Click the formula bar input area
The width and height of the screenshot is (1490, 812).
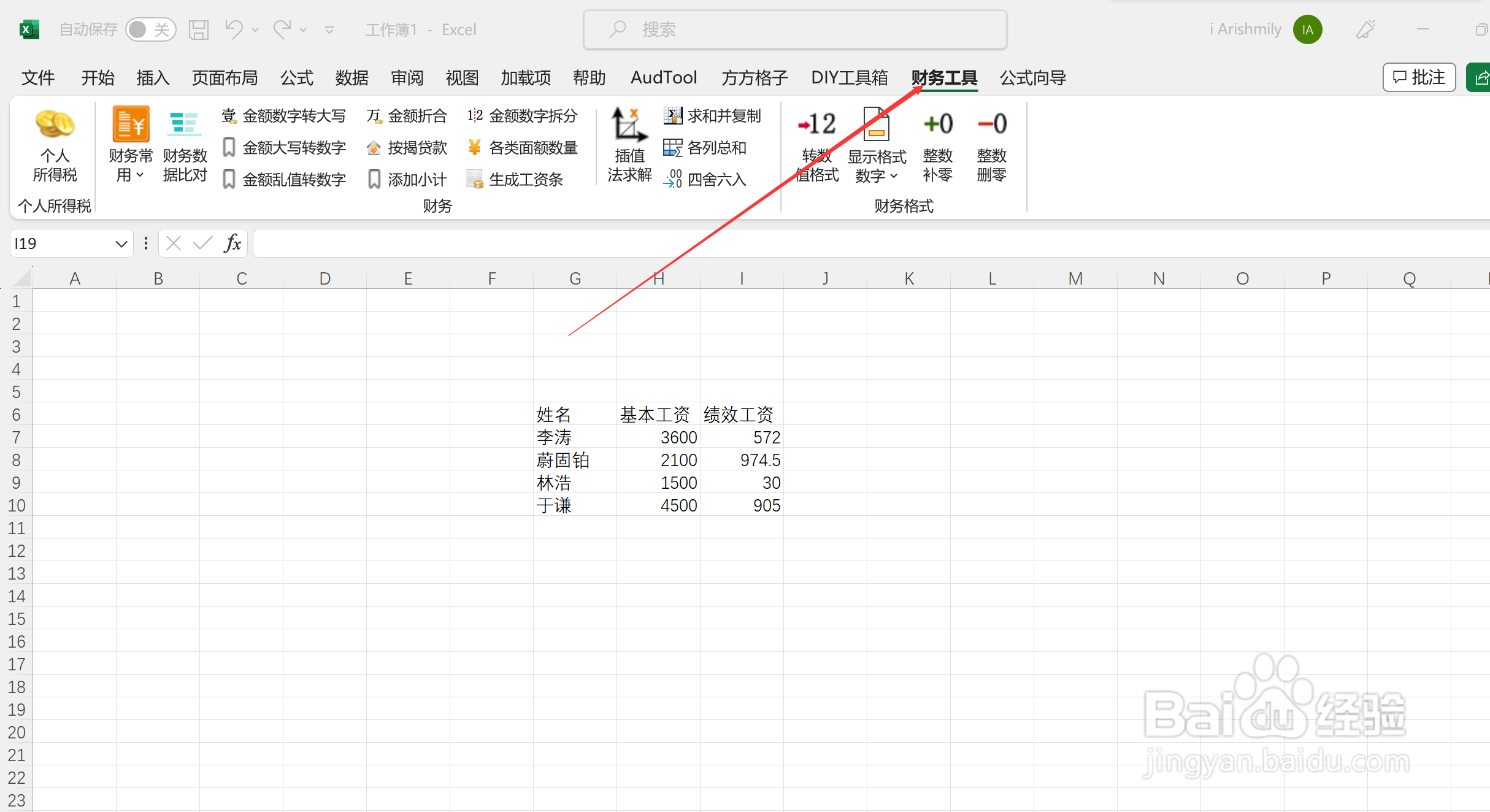point(871,243)
